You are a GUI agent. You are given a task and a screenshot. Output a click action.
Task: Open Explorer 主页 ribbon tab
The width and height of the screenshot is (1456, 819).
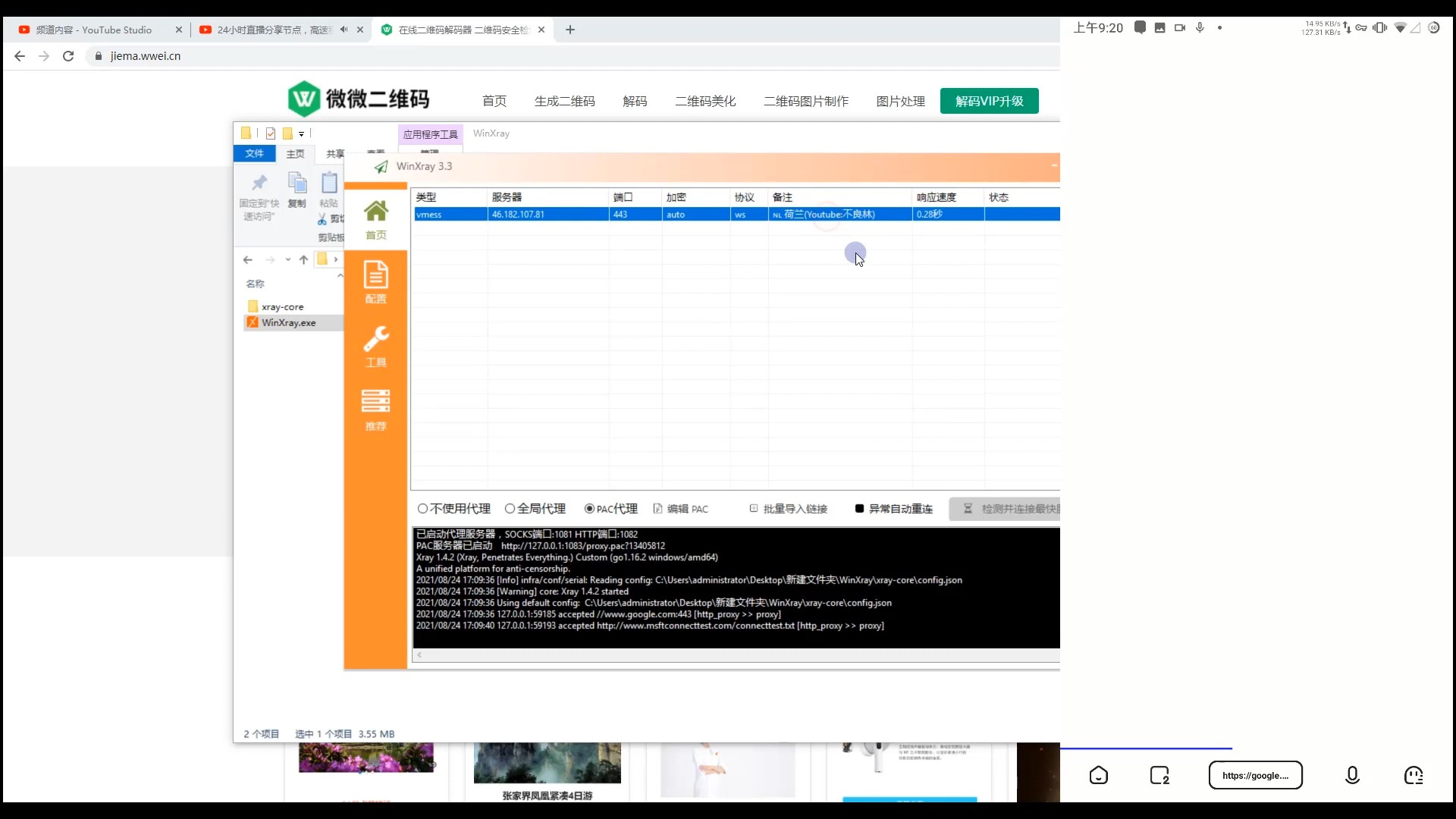[295, 154]
